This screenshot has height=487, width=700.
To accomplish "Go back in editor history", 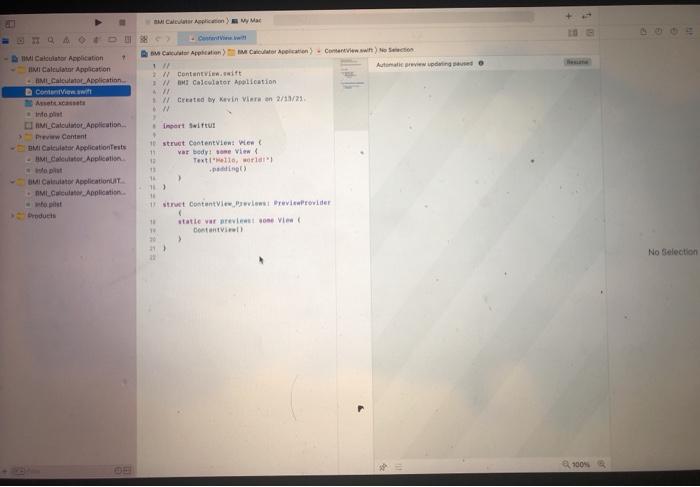I will pyautogui.click(x=158, y=39).
